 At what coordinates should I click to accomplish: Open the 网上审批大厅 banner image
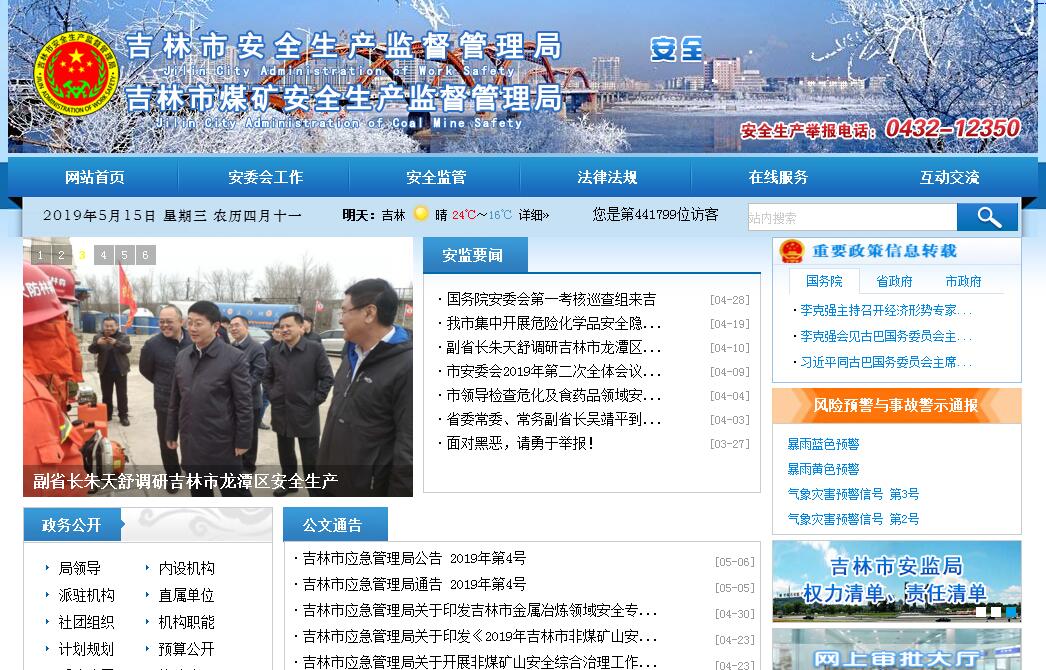(x=897, y=649)
